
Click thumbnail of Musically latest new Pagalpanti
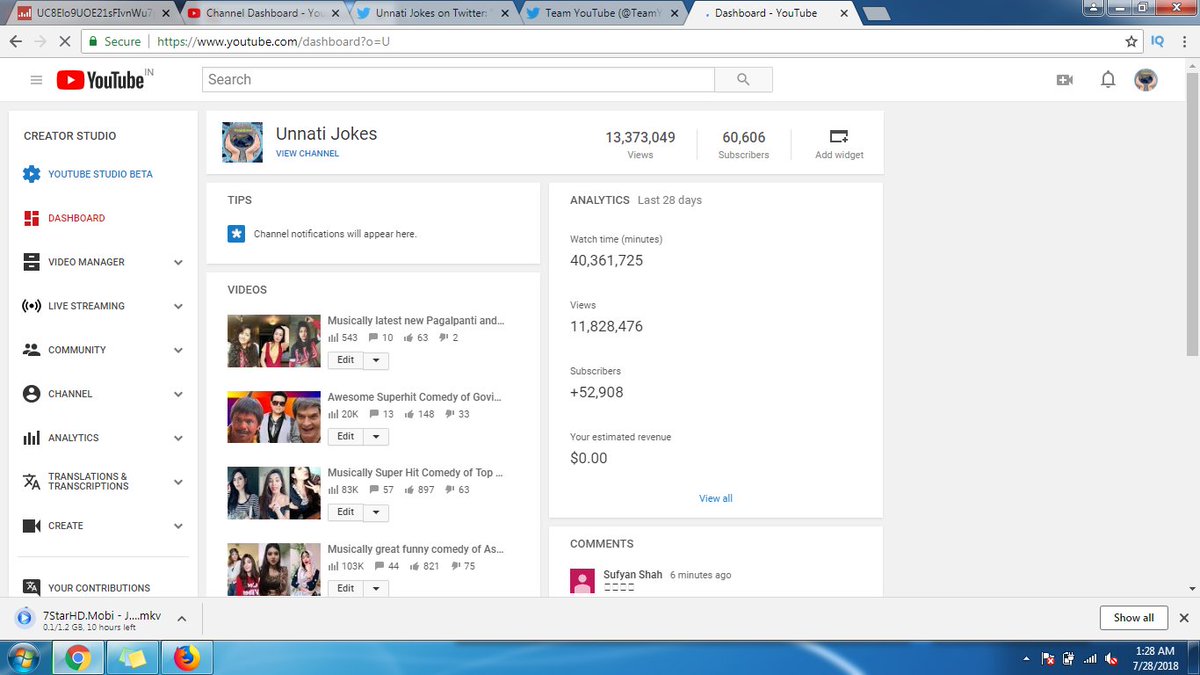tap(273, 341)
